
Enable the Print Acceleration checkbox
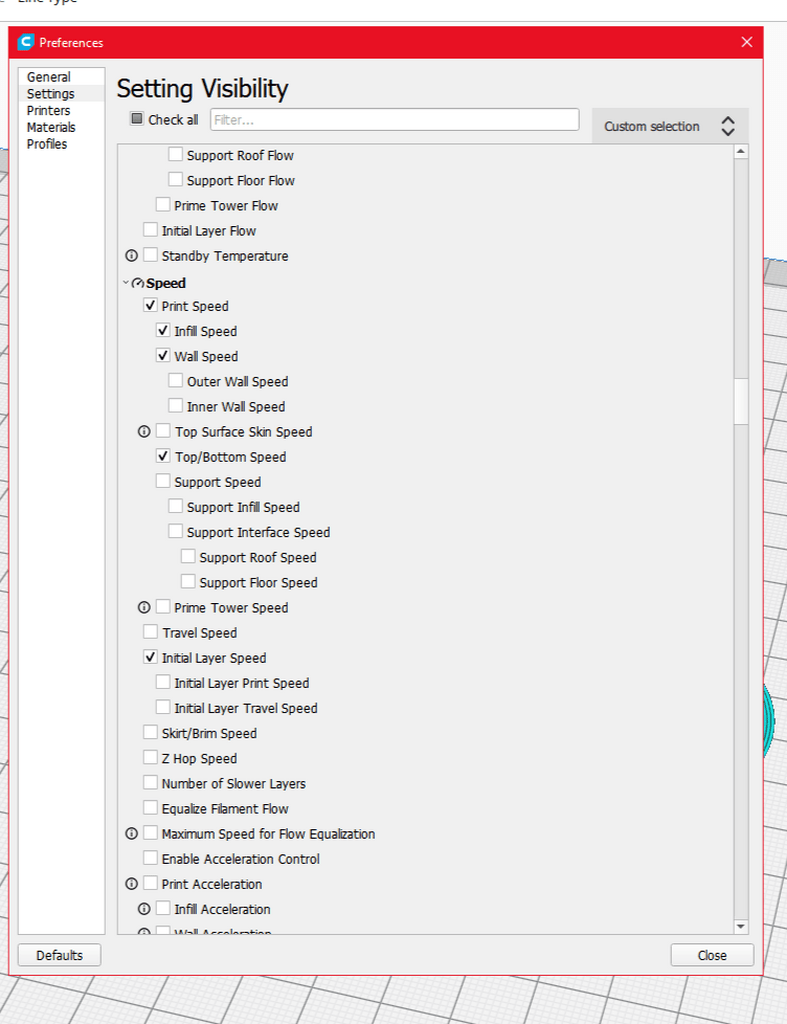pos(150,883)
